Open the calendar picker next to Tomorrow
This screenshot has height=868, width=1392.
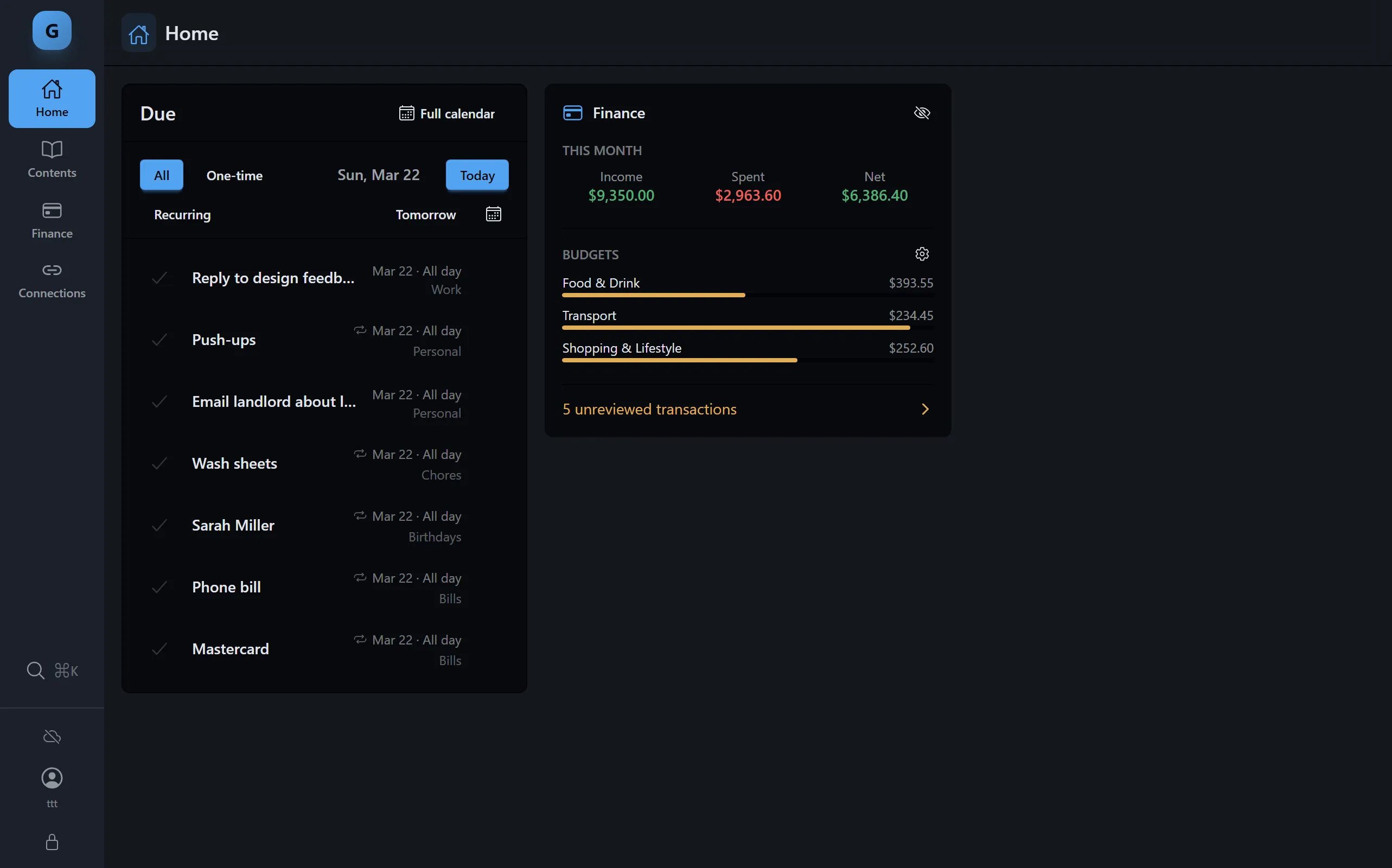point(493,214)
